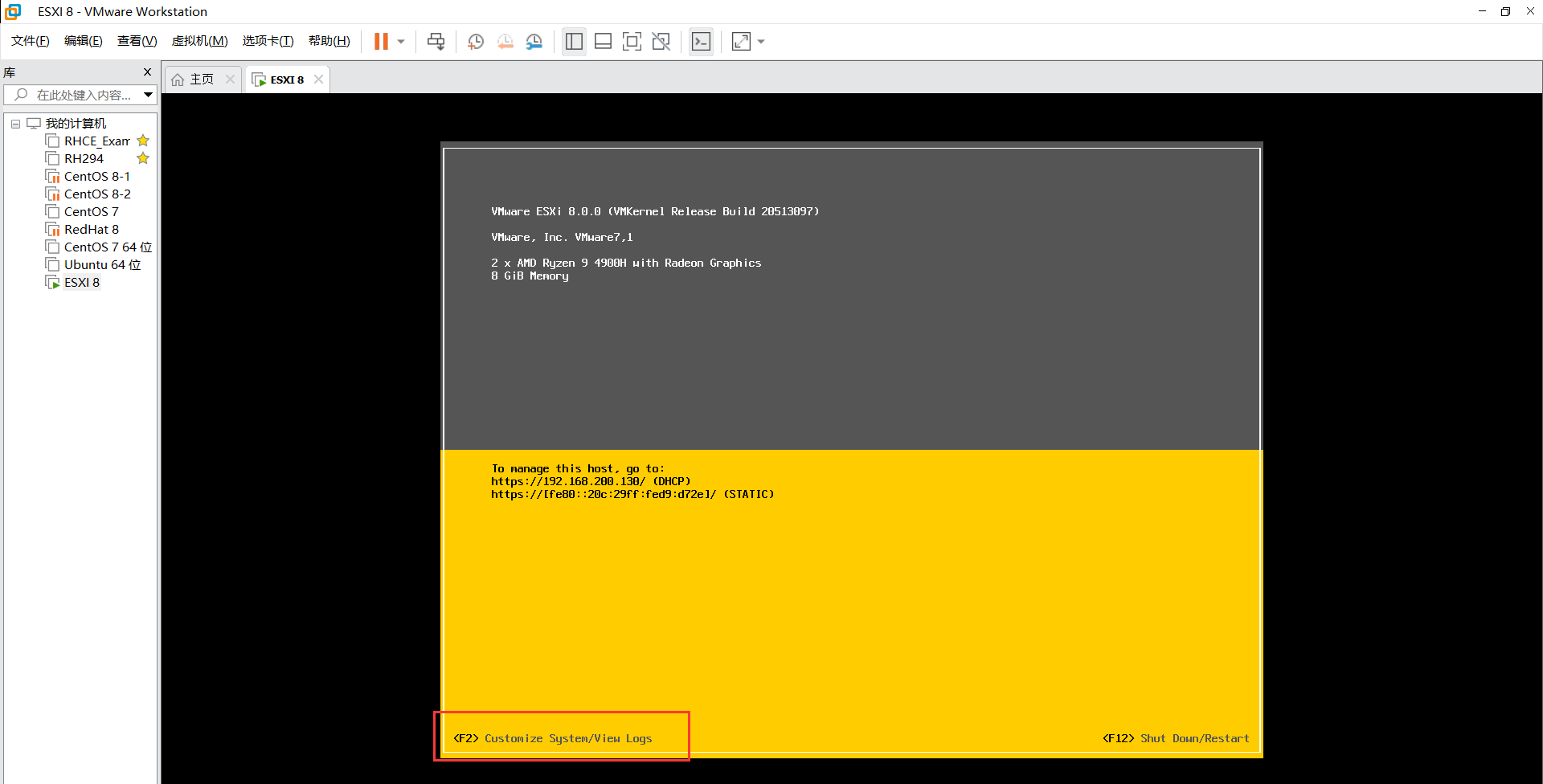The width and height of the screenshot is (1543, 784).
Task: Toggle the favorite star on RH294
Action: coord(143,158)
